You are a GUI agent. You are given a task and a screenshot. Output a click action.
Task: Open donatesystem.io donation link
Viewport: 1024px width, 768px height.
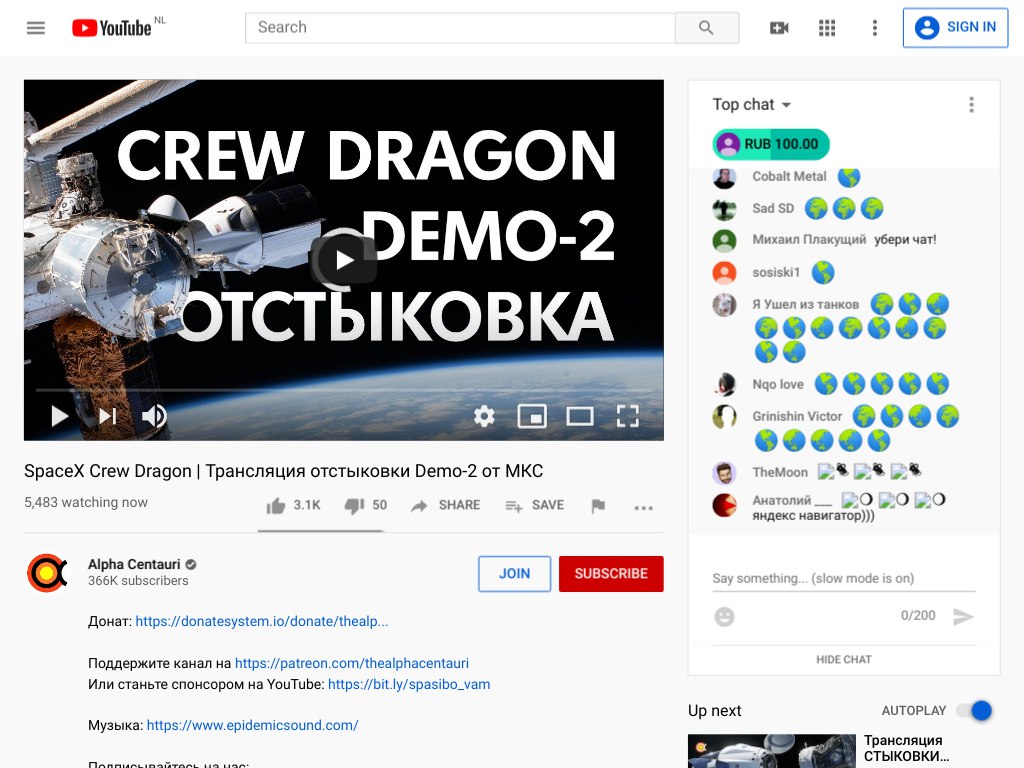pyautogui.click(x=262, y=621)
